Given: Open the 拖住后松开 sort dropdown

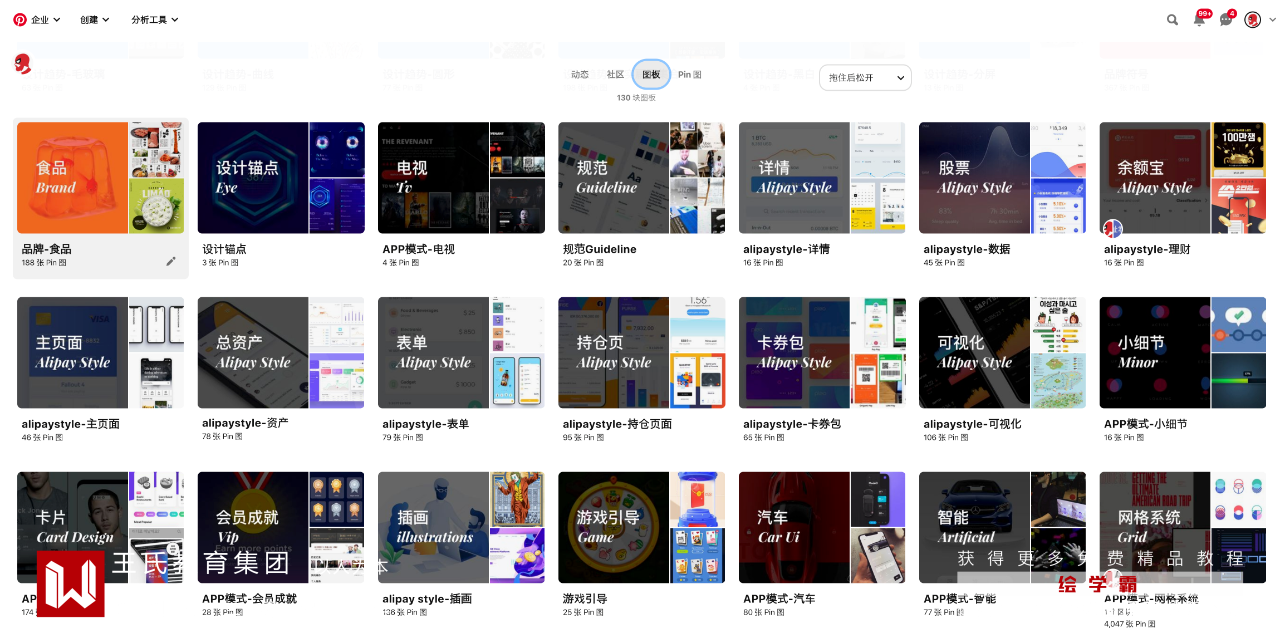Looking at the screenshot, I should [x=865, y=77].
